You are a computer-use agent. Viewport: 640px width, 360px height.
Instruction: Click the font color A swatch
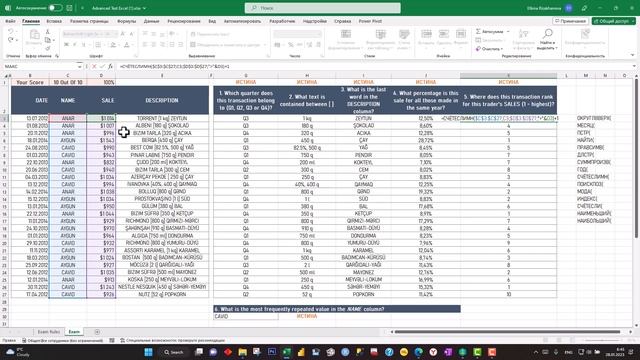[x=127, y=44]
